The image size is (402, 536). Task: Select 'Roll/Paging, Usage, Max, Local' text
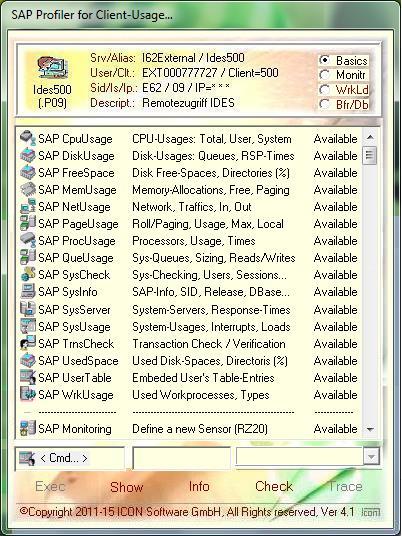coord(208,224)
